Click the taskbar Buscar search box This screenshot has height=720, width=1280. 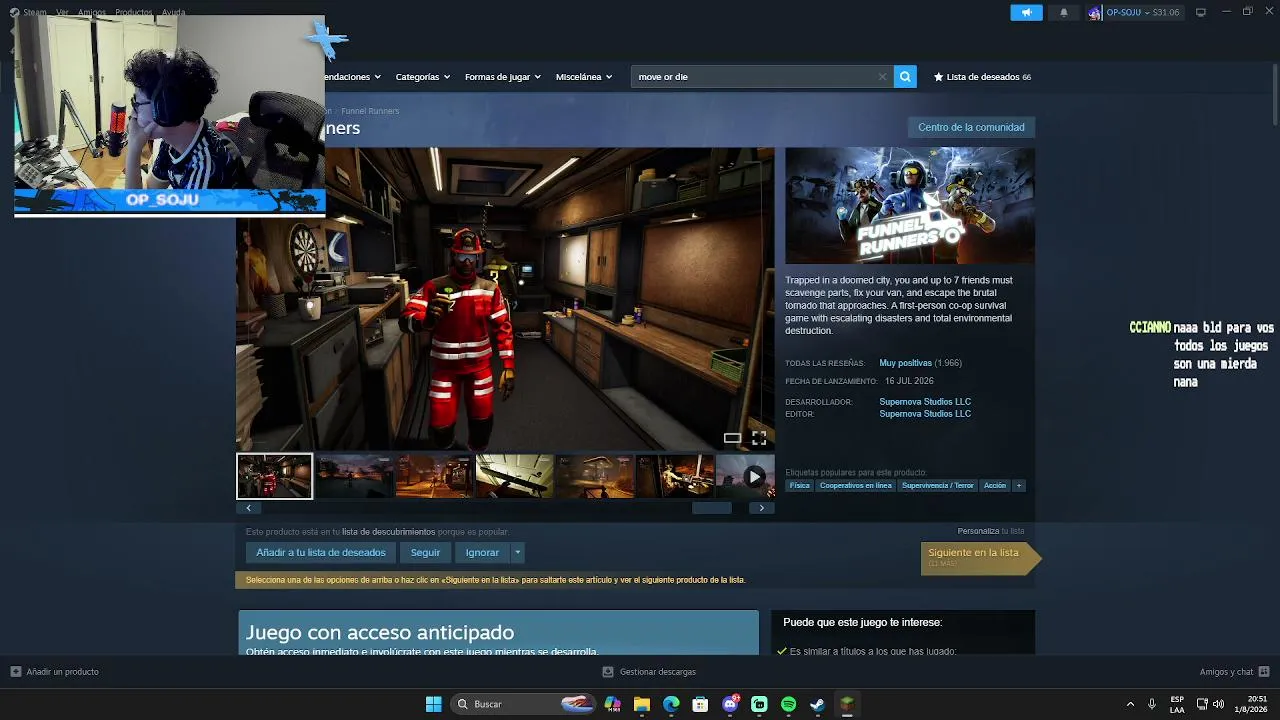524,704
